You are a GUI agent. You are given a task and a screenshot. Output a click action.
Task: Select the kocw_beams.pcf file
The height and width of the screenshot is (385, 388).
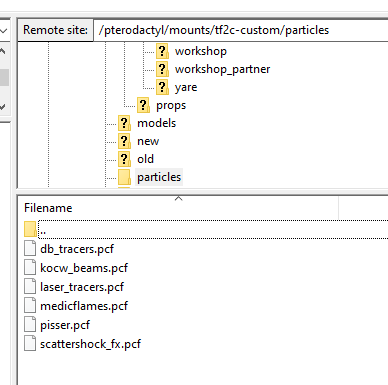pyautogui.click(x=84, y=268)
